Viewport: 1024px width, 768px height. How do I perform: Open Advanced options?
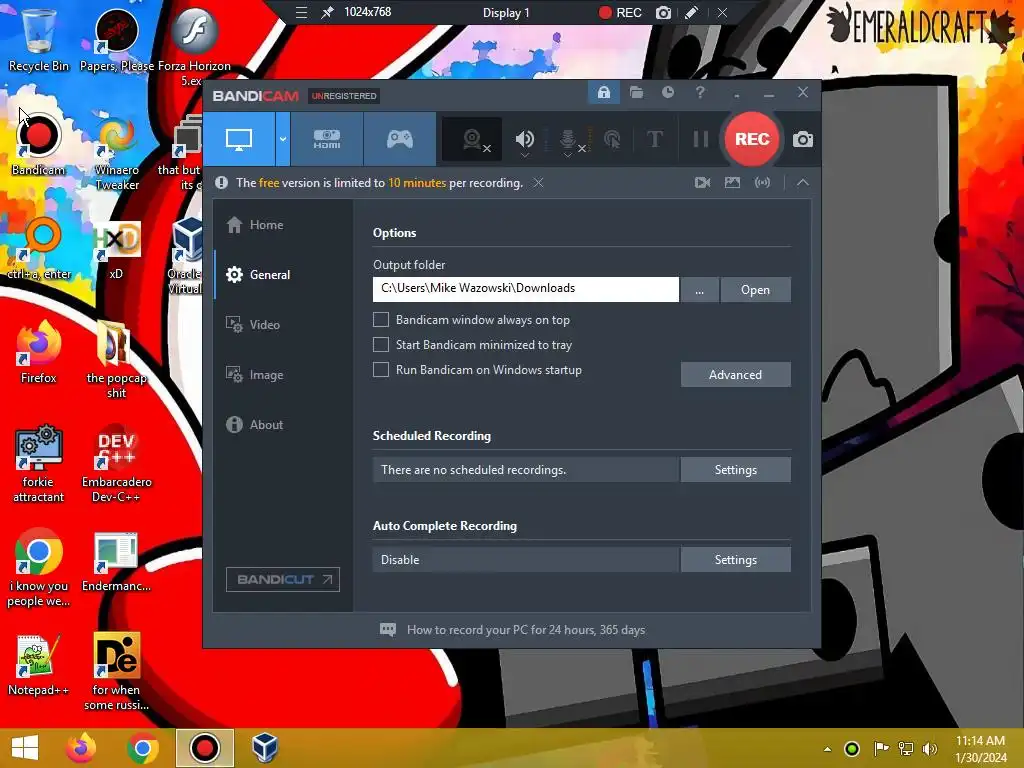tap(735, 375)
